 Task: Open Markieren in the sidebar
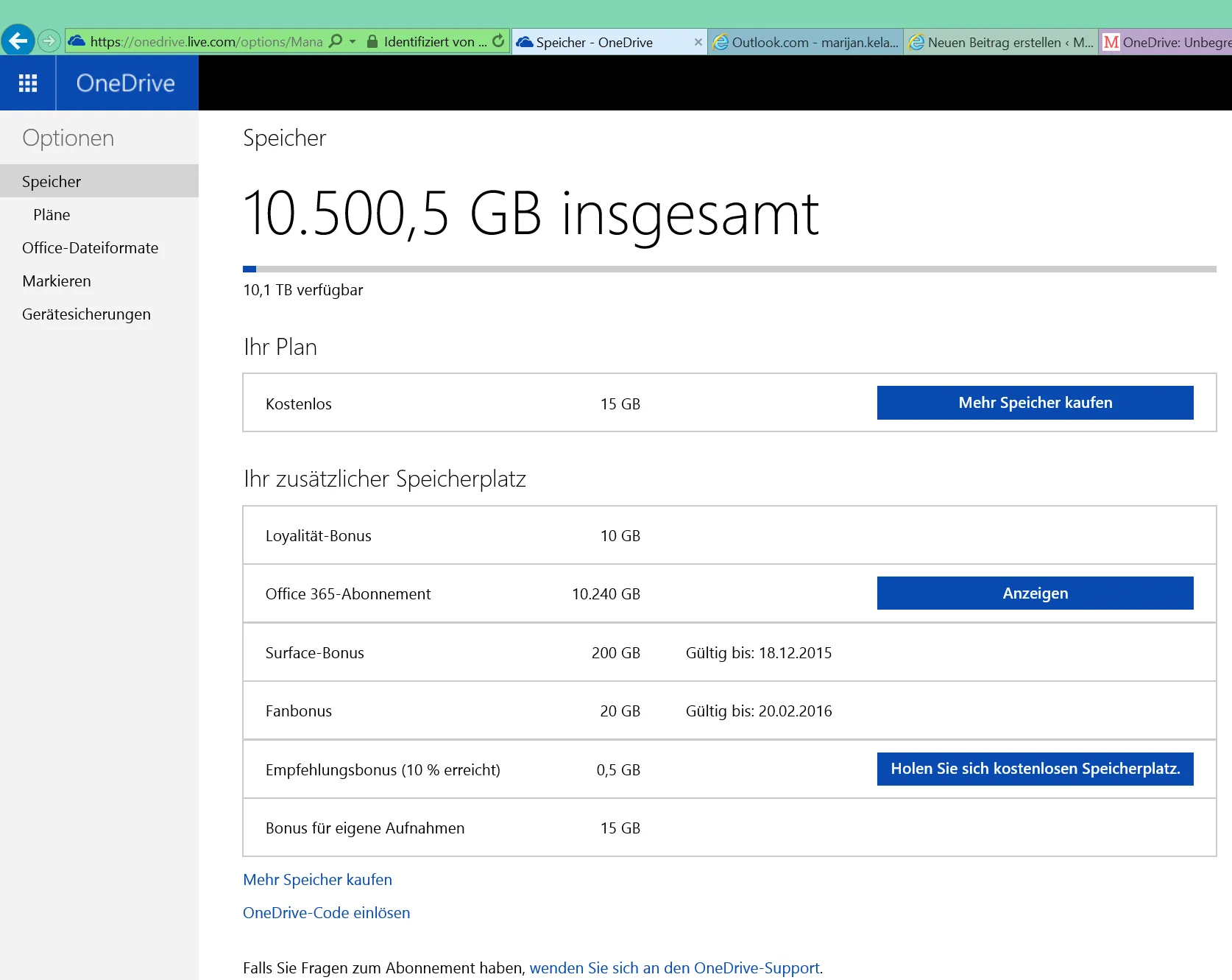tap(57, 281)
